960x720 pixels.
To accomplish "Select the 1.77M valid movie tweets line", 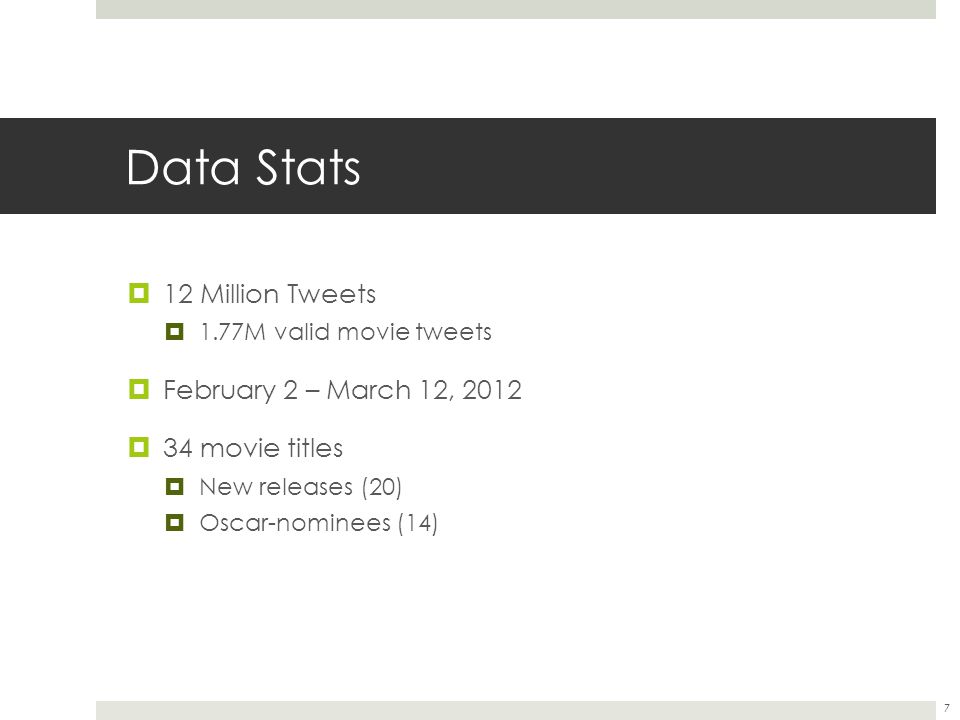I will pos(346,332).
